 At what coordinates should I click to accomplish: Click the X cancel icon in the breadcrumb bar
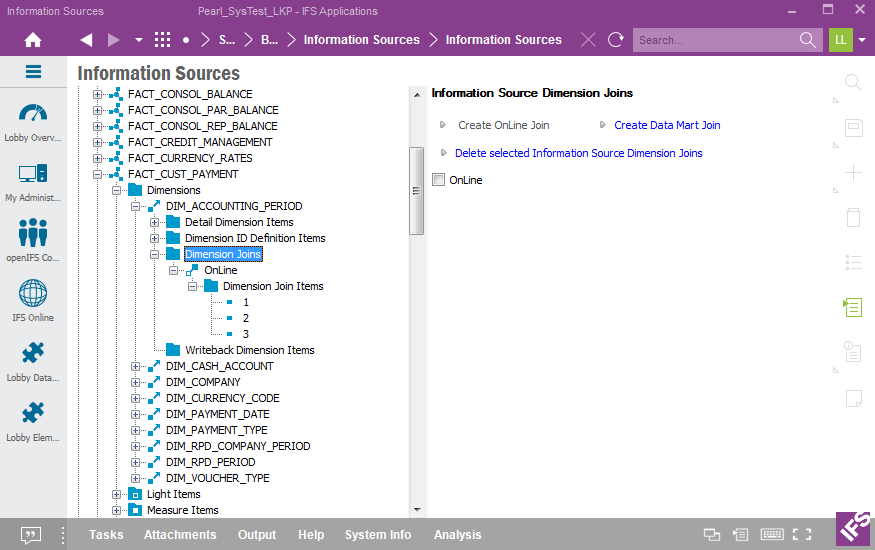pyautogui.click(x=588, y=40)
